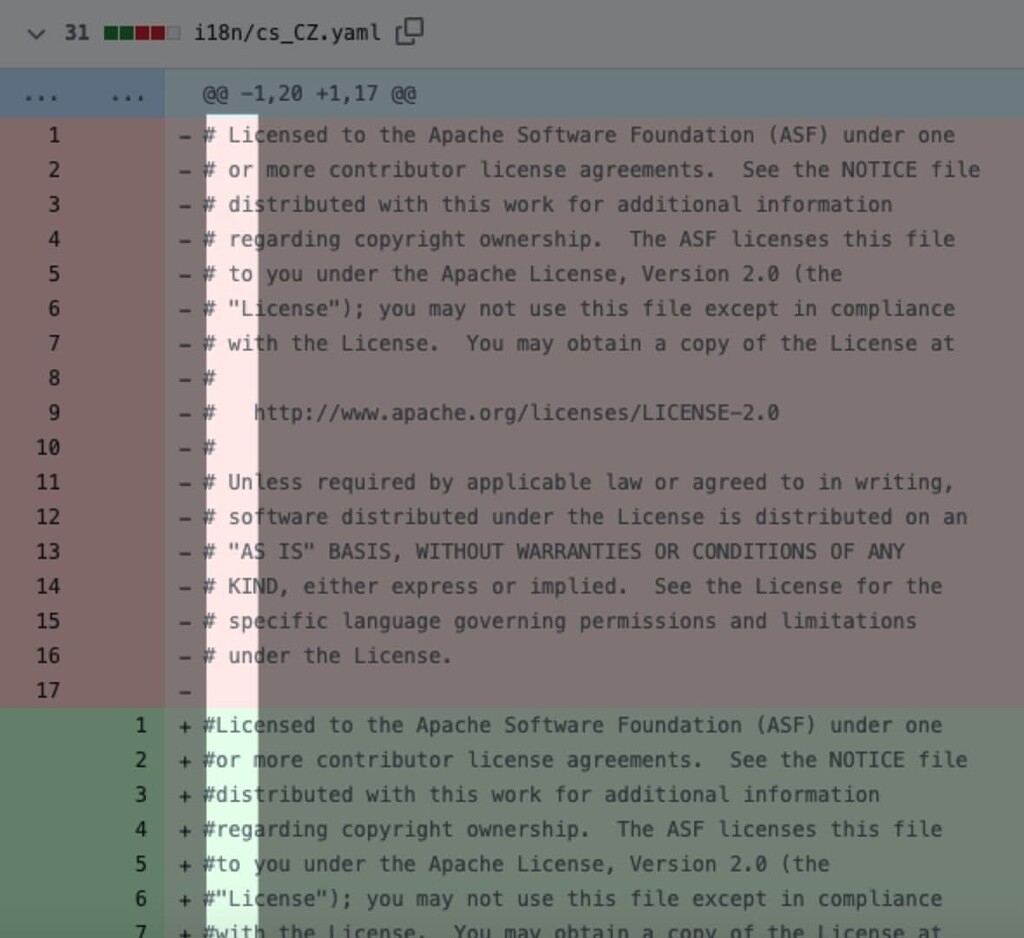Screen dimensions: 1024x938
Task: Open the i18n/cs_CZ.yaml file name
Action: tap(286, 32)
